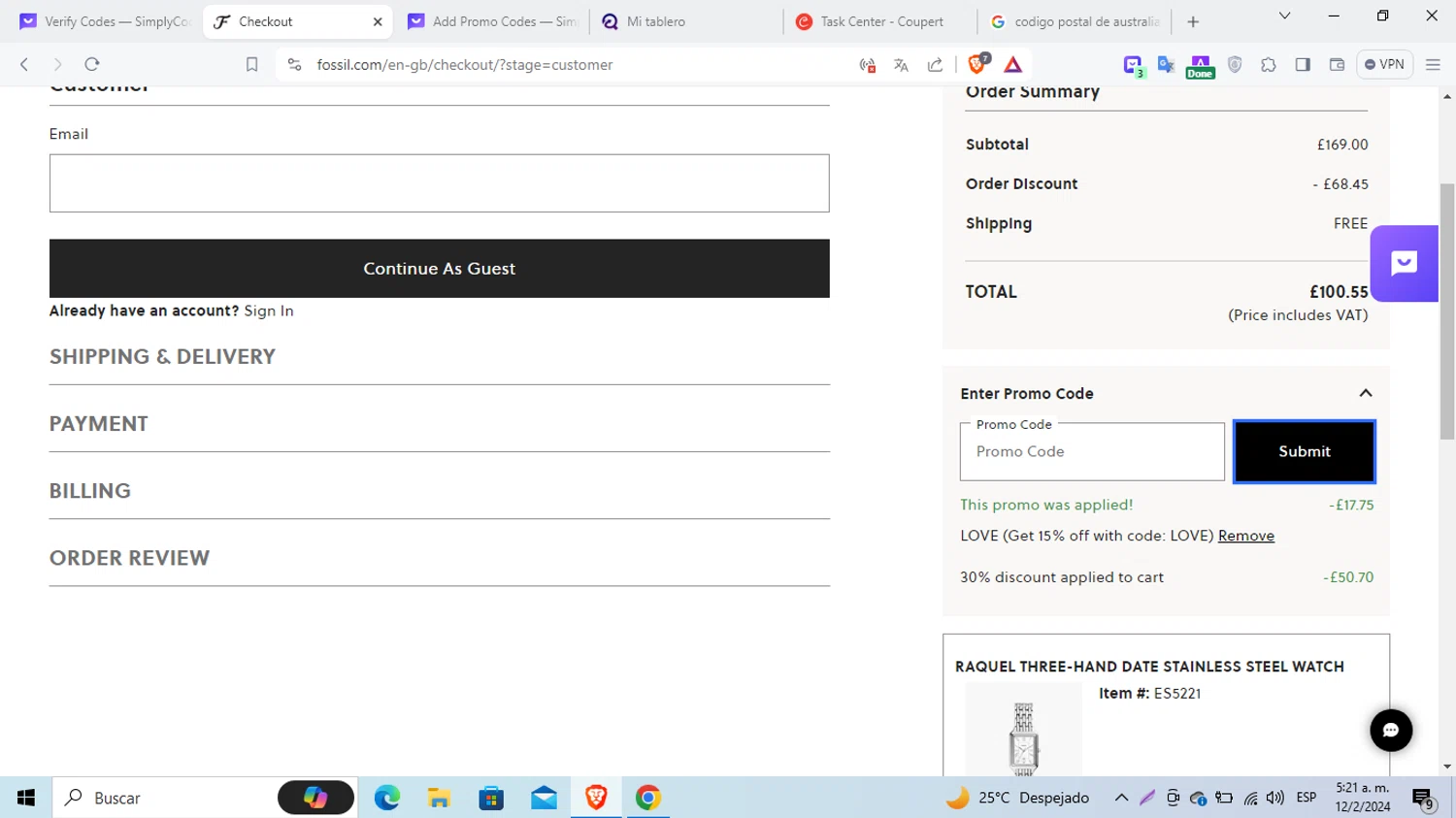
Task: Open the Windows Start menu
Action: tap(26, 798)
